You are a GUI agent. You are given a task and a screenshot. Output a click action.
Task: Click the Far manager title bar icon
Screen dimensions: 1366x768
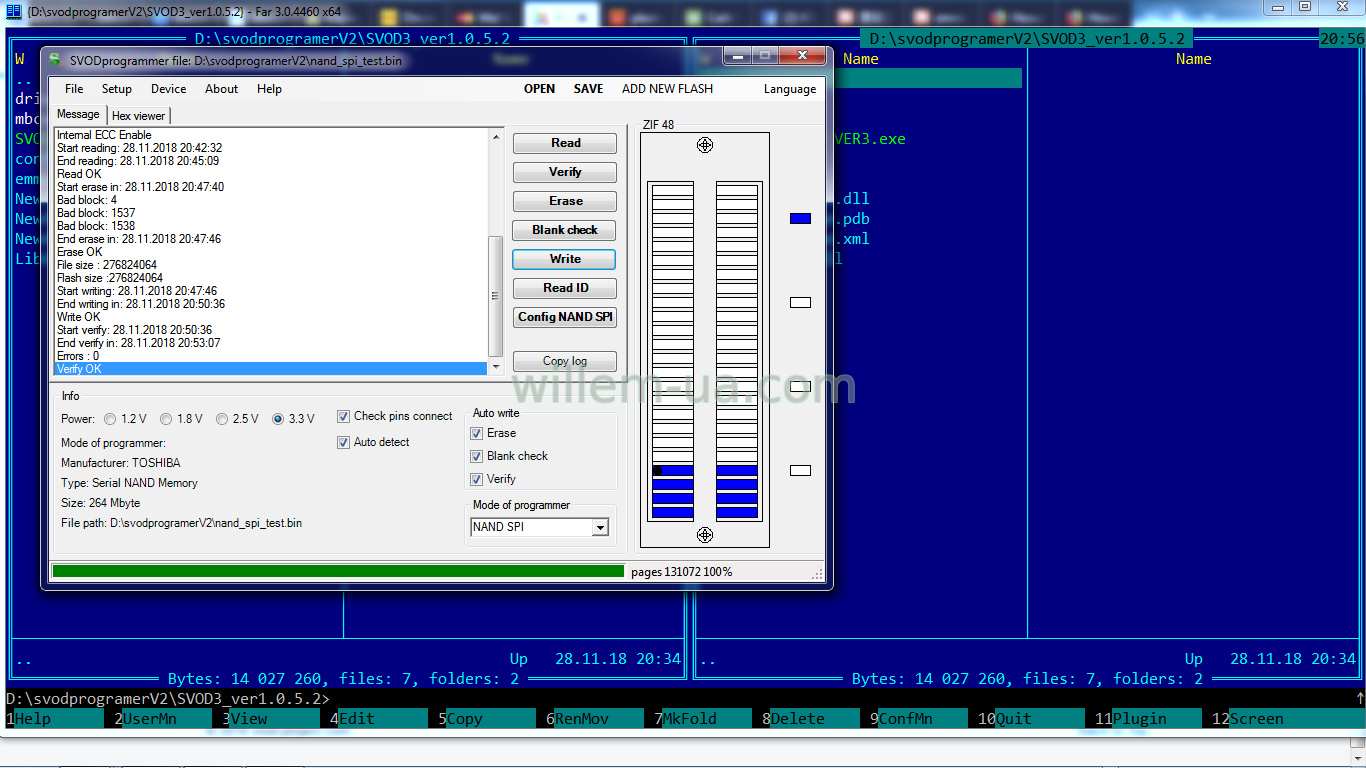[14, 10]
